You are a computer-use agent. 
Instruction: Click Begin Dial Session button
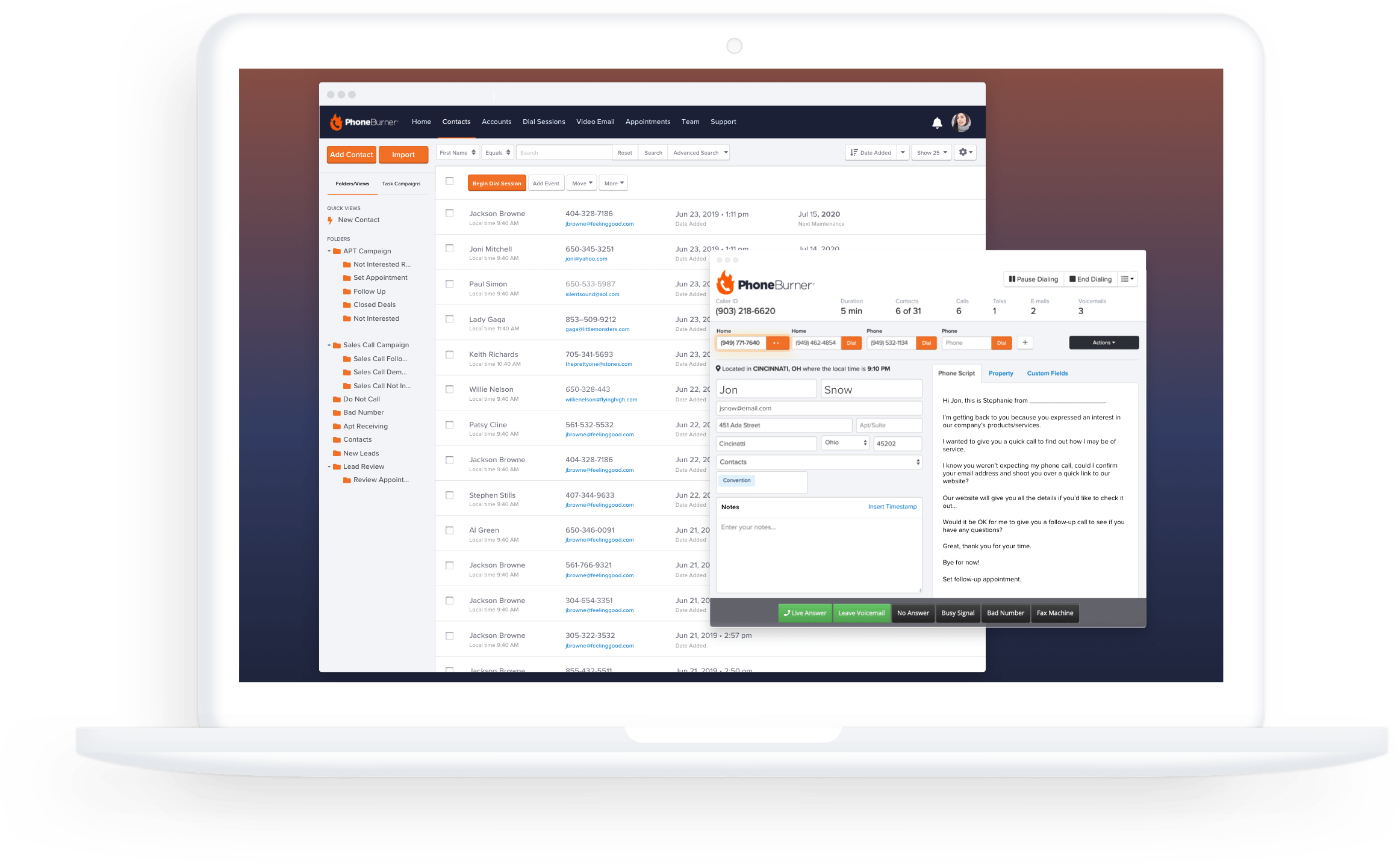pyautogui.click(x=497, y=183)
